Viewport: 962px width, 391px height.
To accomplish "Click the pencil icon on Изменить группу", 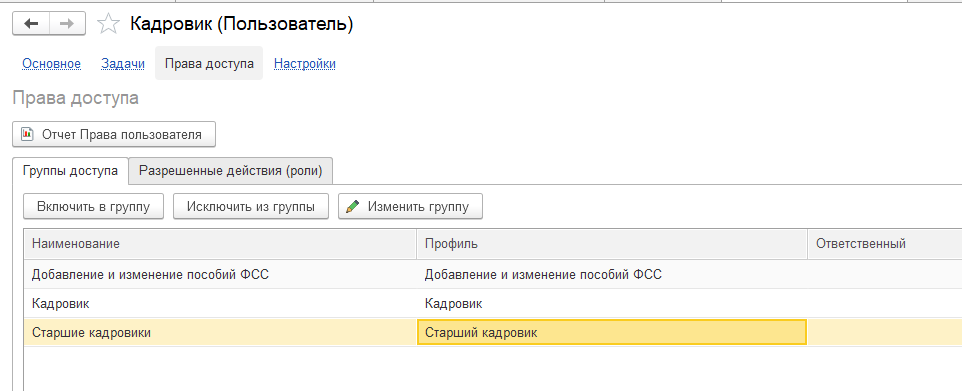I will [353, 207].
